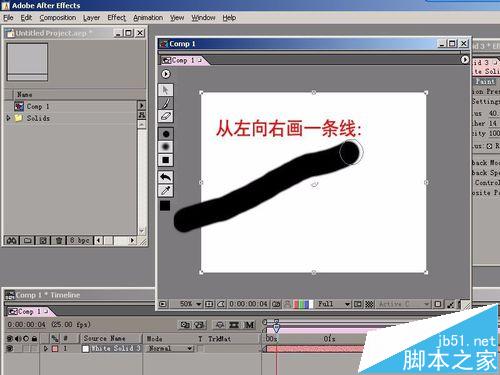Expand the Solids folder in Project panel
This screenshot has height=375, width=500.
[x=8, y=118]
